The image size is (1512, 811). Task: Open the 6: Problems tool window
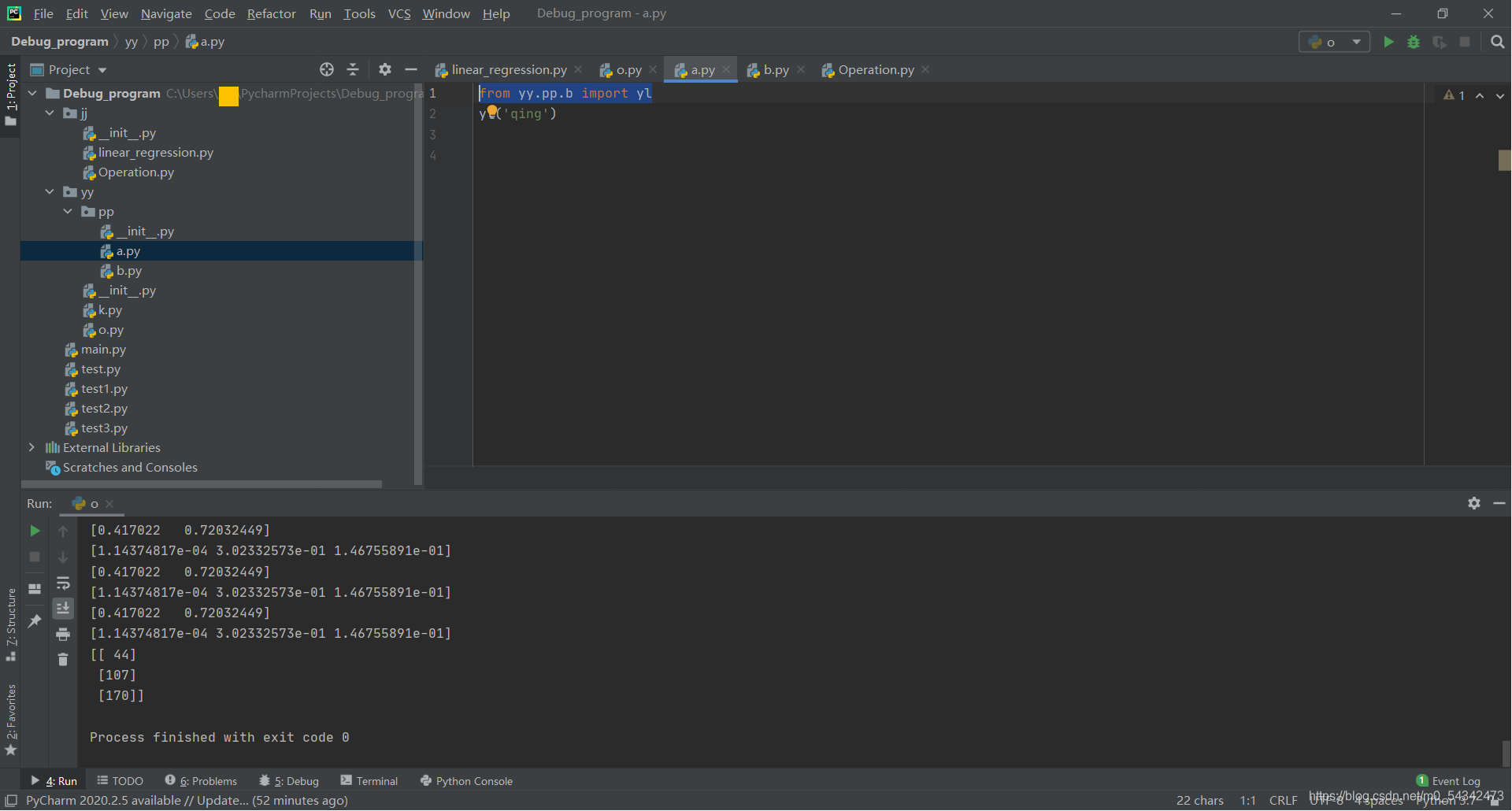201,781
